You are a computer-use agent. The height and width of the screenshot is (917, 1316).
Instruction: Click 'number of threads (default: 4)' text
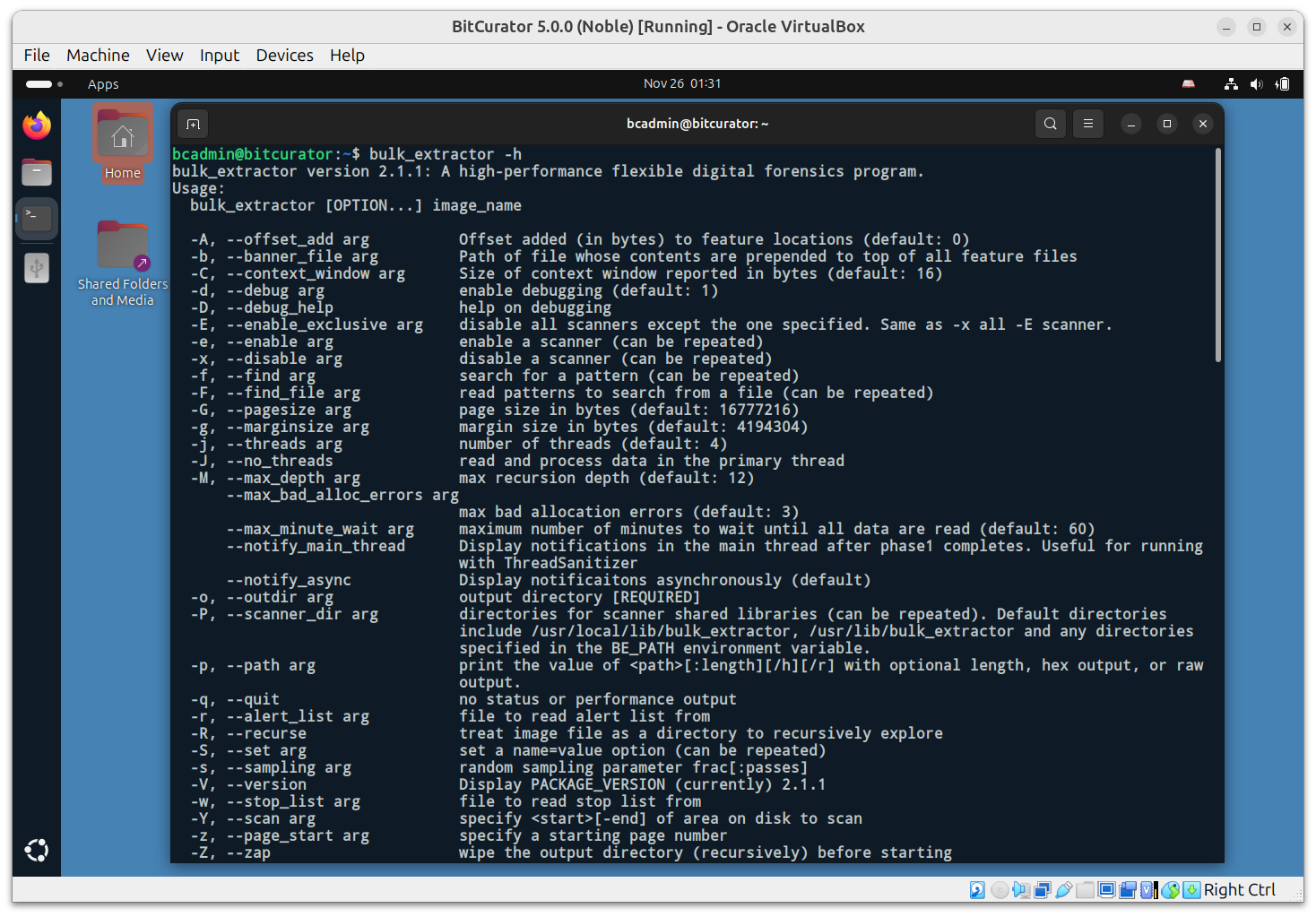coord(593,444)
